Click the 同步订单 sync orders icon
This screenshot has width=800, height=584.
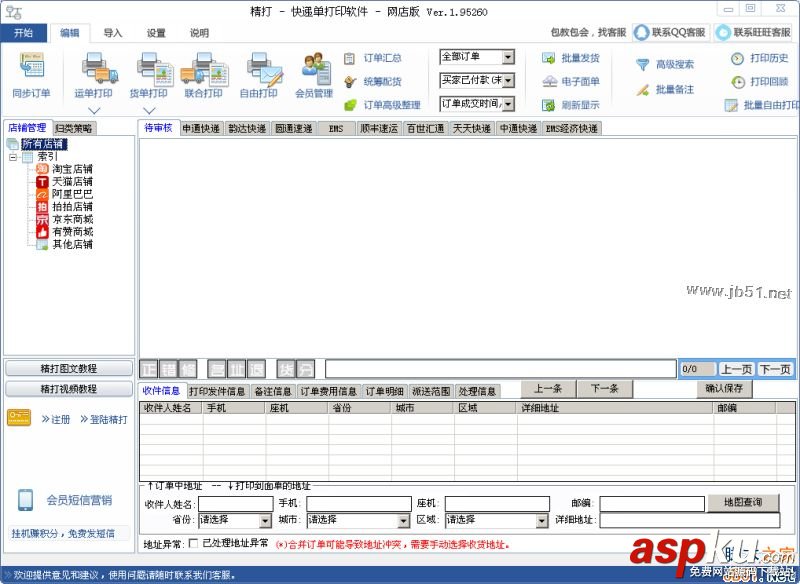tap(31, 75)
